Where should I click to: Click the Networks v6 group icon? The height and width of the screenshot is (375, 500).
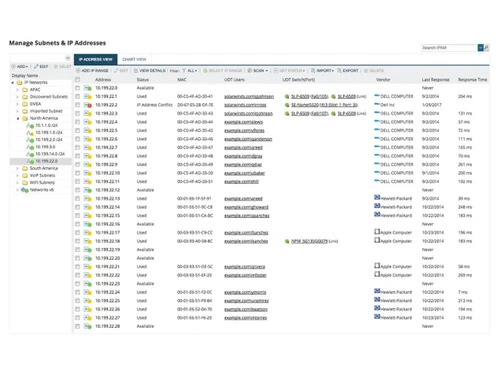[24, 190]
